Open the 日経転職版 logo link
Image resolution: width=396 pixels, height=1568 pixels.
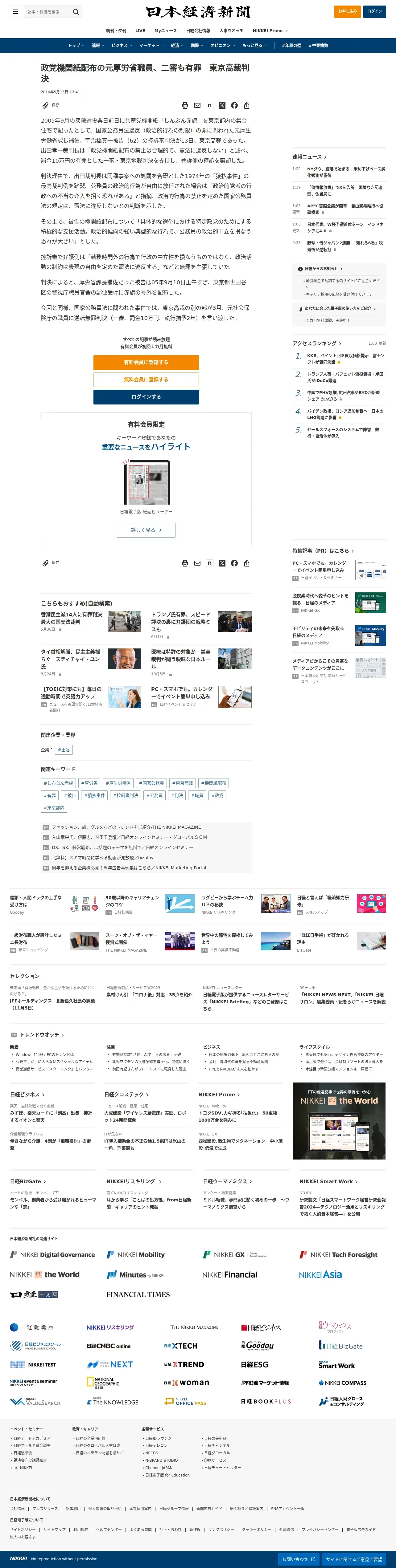coord(32,1327)
